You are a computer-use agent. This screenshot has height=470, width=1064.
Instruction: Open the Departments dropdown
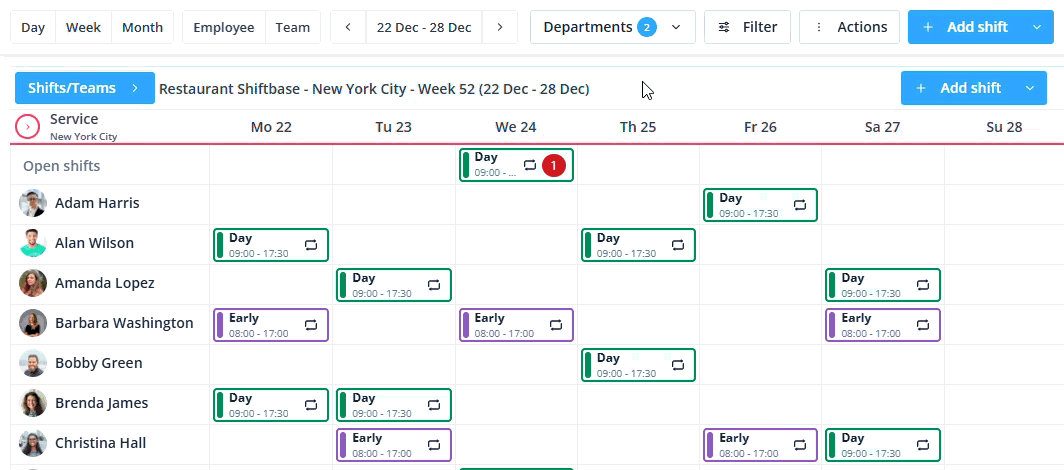click(x=613, y=27)
